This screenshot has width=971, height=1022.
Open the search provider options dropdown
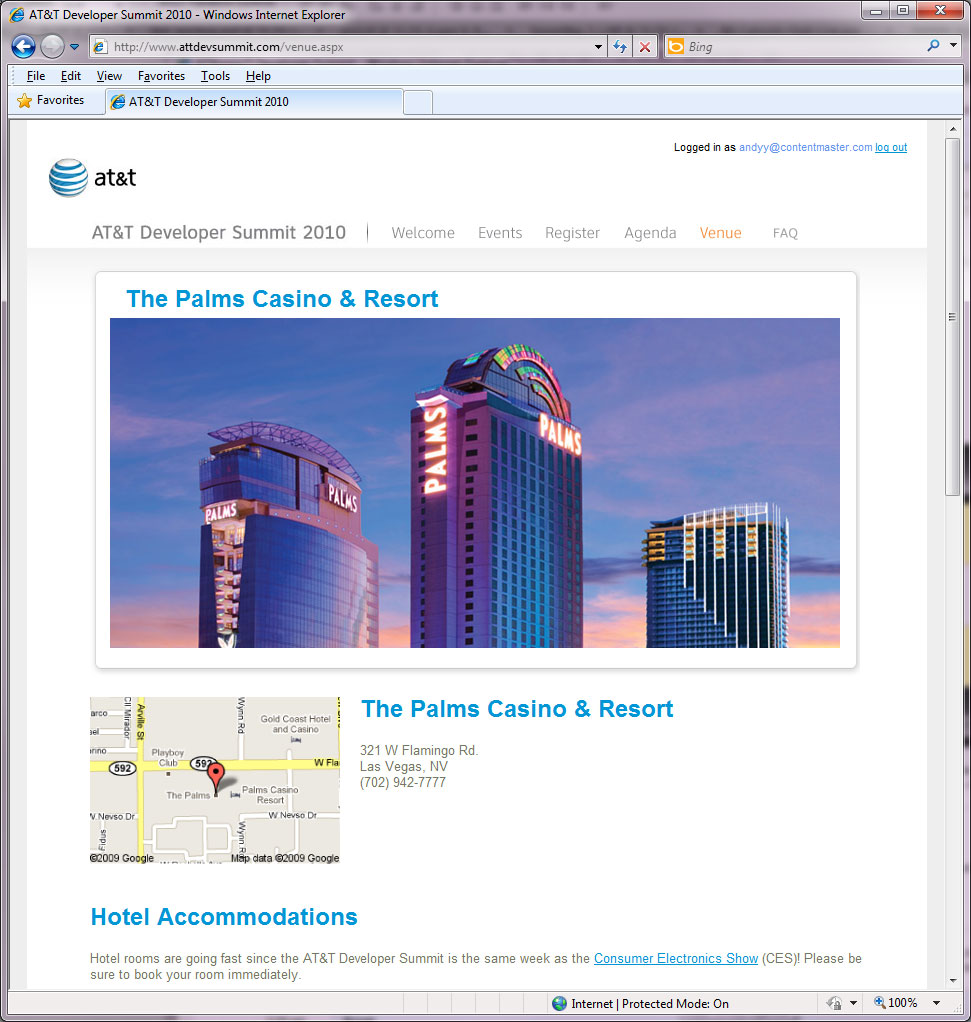pos(953,46)
